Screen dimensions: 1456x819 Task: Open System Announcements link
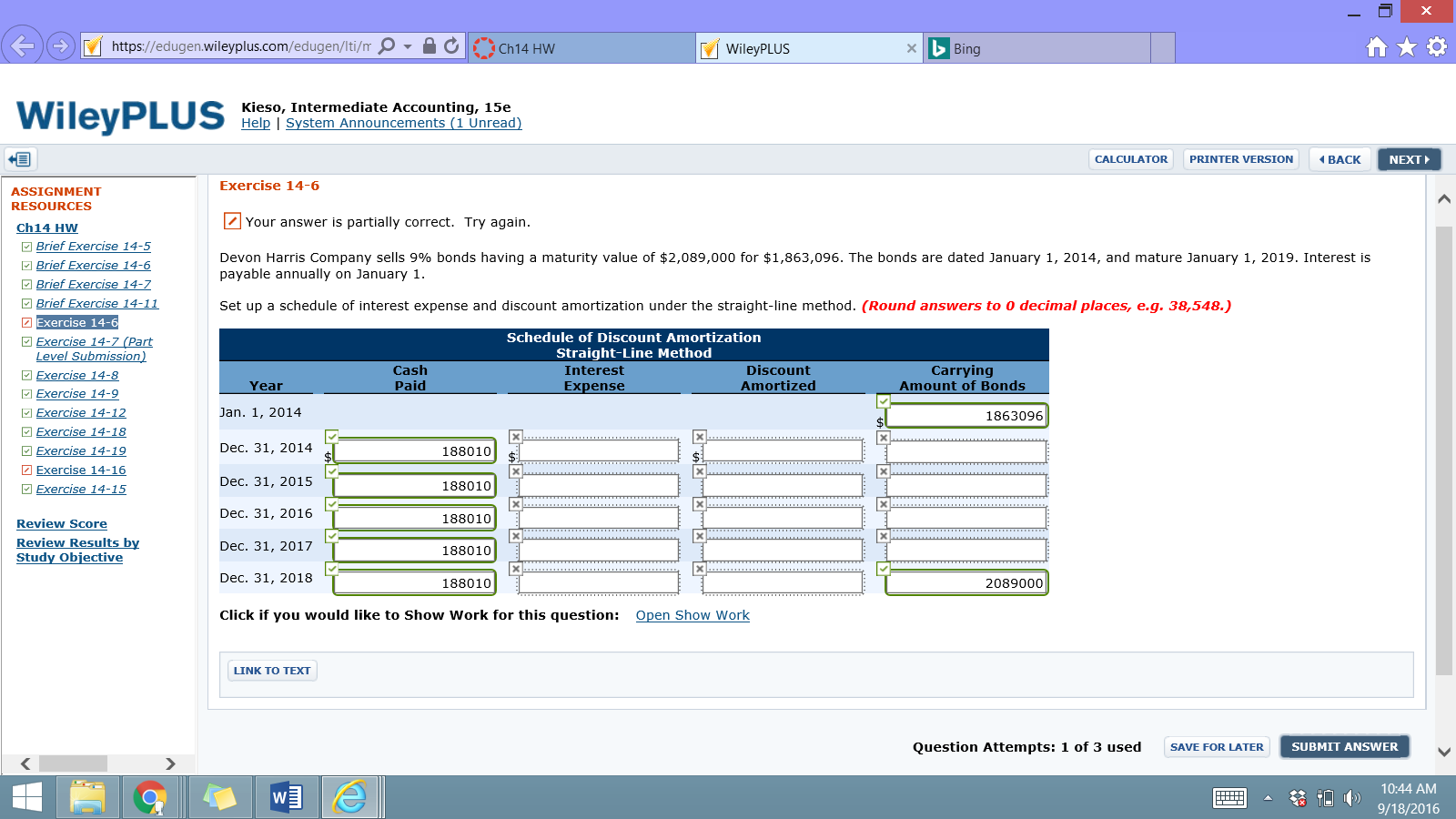[x=404, y=123]
